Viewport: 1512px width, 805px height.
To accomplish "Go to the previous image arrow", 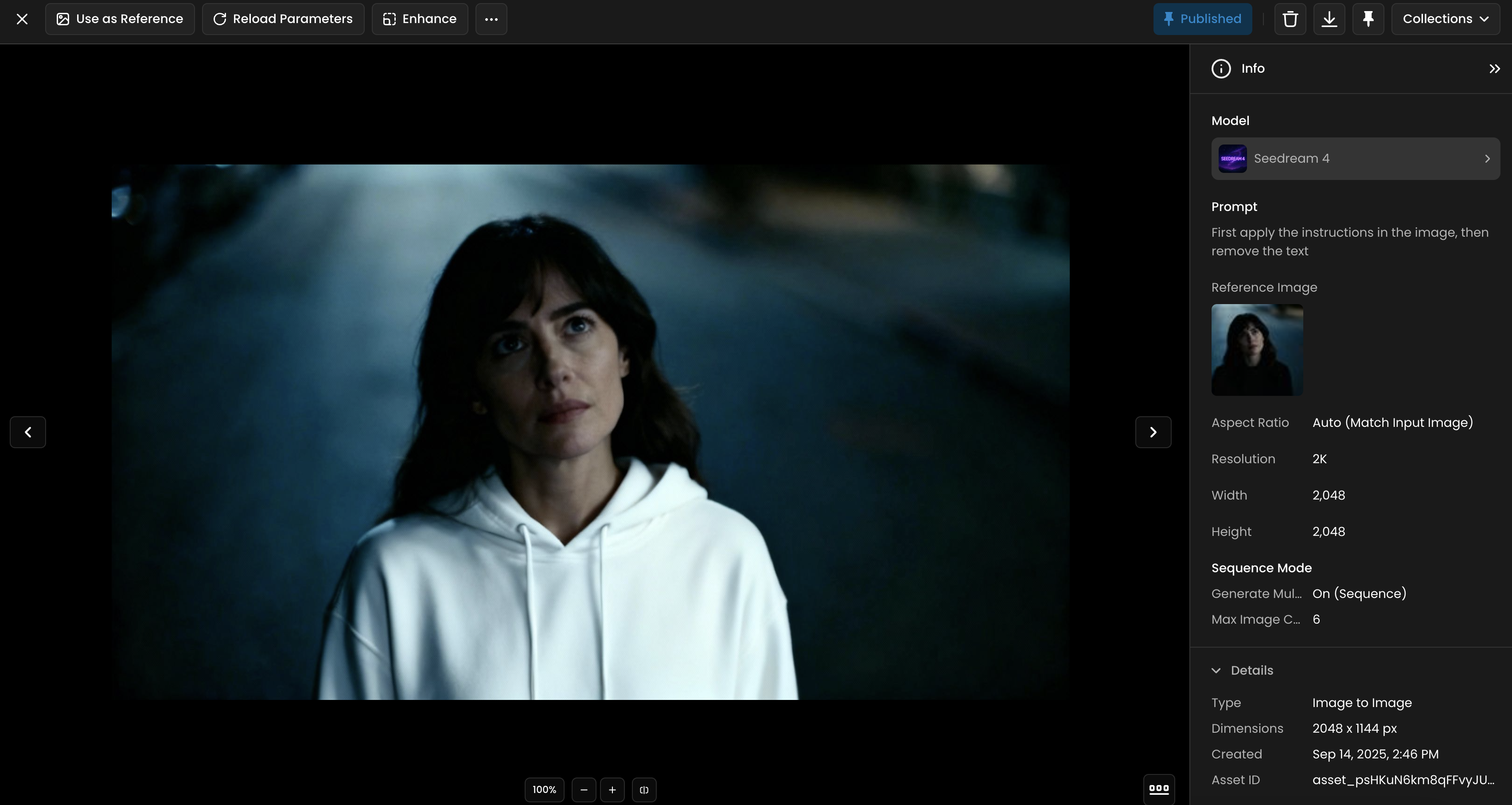I will pyautogui.click(x=27, y=432).
